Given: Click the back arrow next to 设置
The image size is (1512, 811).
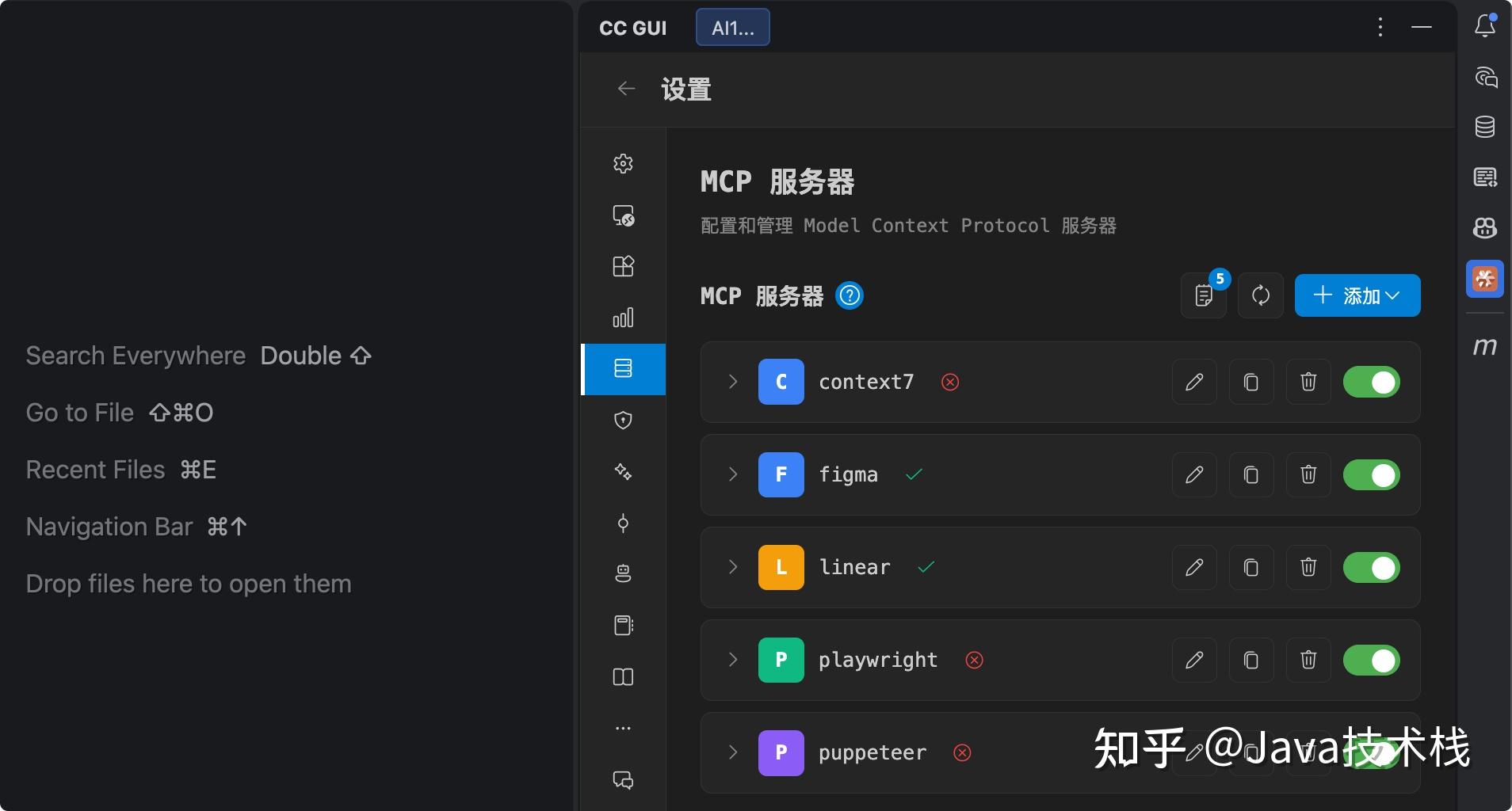Looking at the screenshot, I should pos(626,89).
